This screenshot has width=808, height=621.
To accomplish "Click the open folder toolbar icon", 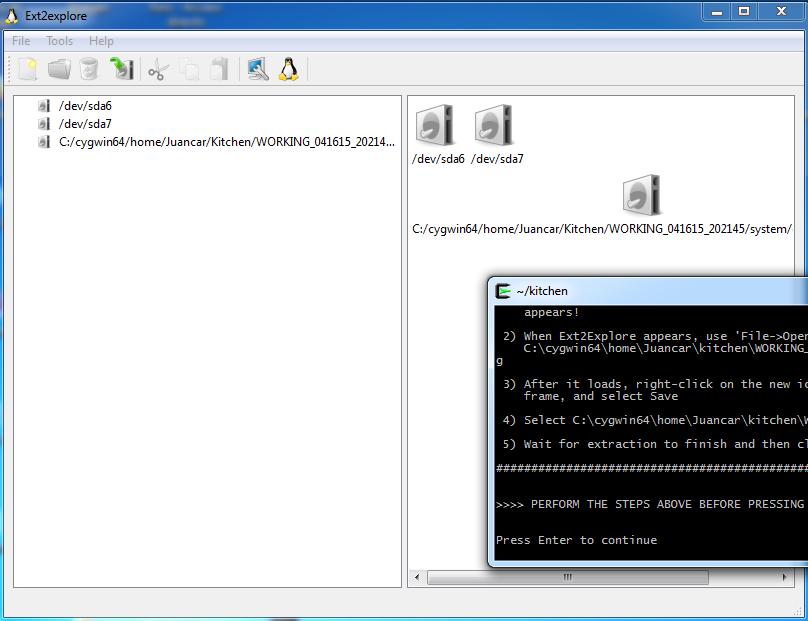I will [x=59, y=69].
